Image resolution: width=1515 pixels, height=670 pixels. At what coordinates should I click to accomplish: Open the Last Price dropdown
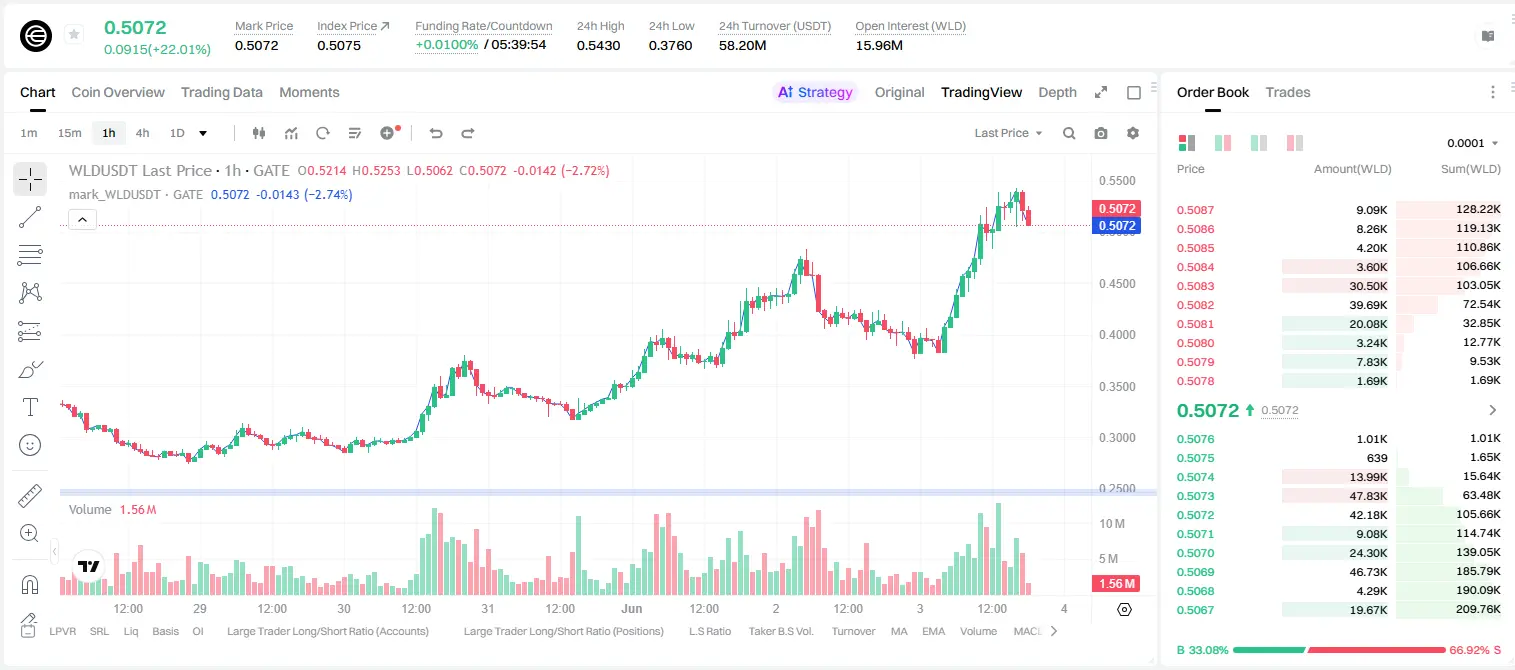(x=1008, y=133)
